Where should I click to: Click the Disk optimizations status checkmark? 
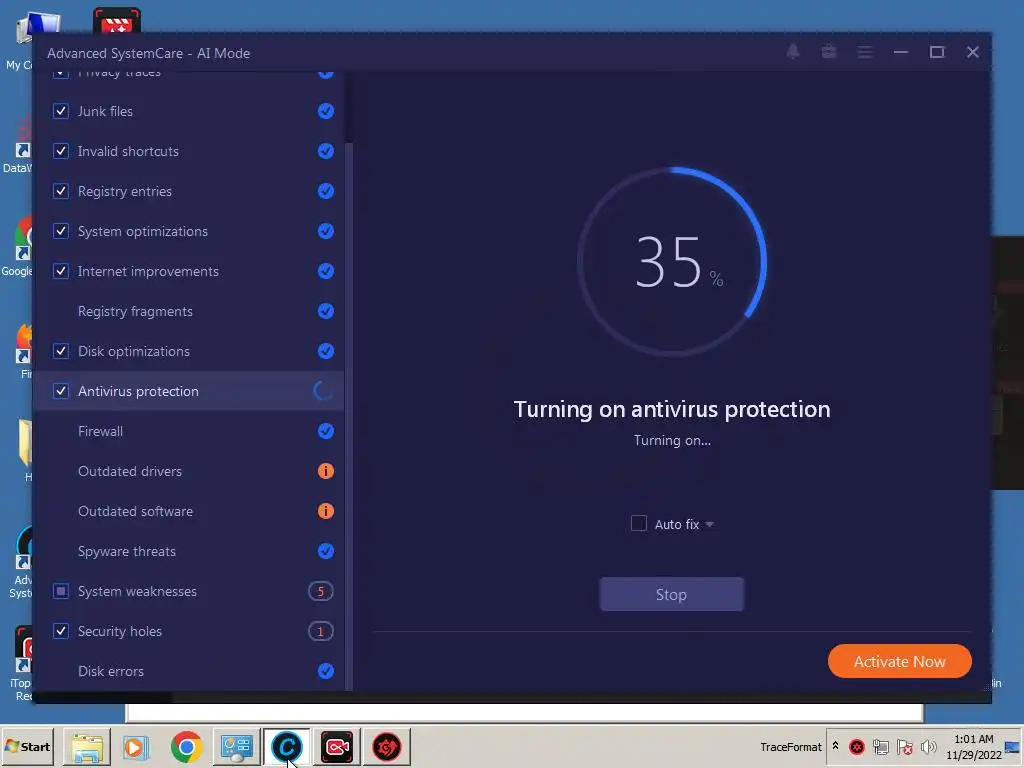click(x=326, y=351)
